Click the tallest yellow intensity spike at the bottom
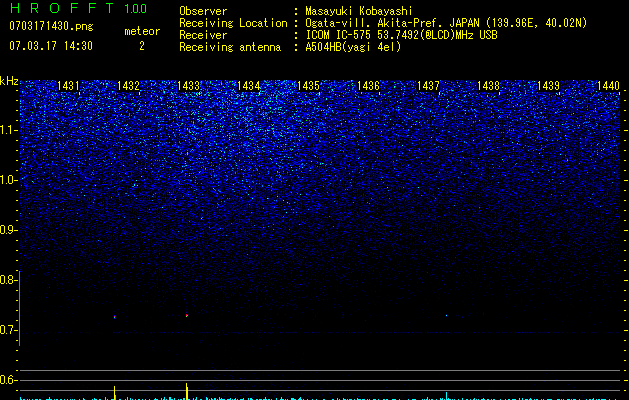 coord(187,391)
